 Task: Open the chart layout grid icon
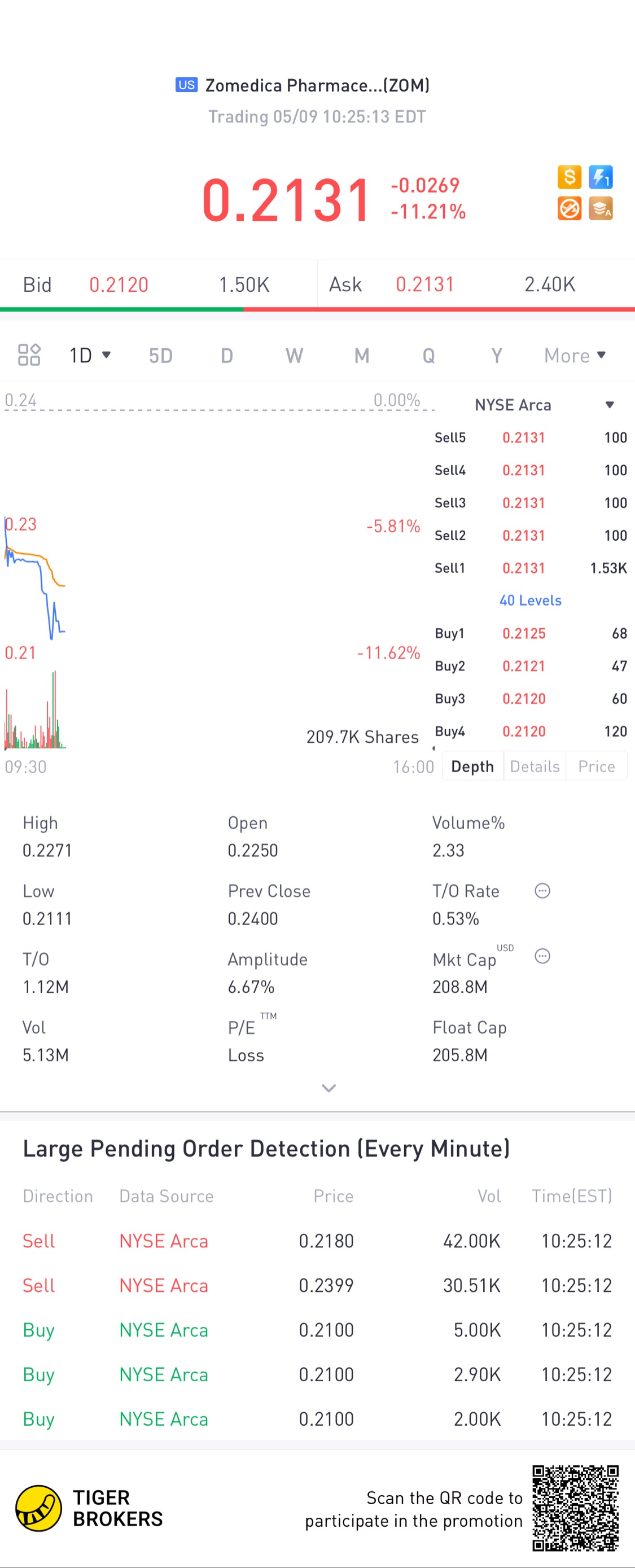pyautogui.click(x=29, y=355)
